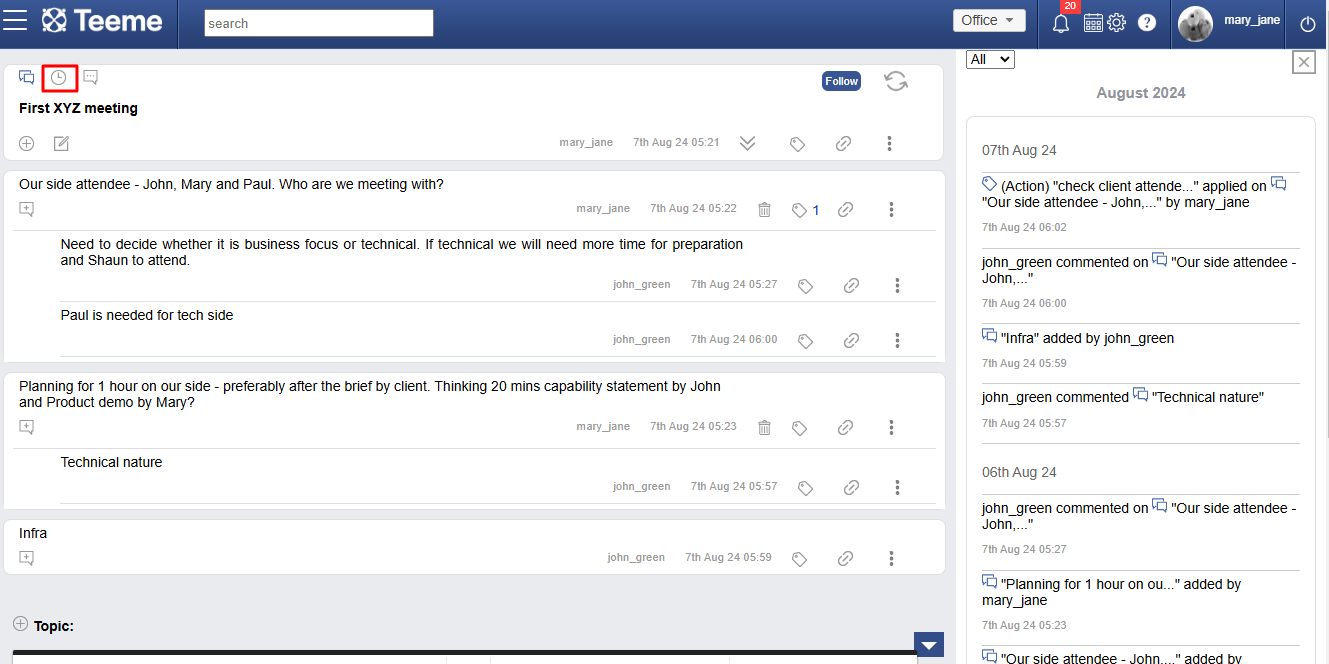Screen dimensions: 1329x664
Task: Add comment to Our side attendee post
Action: (x=27, y=209)
